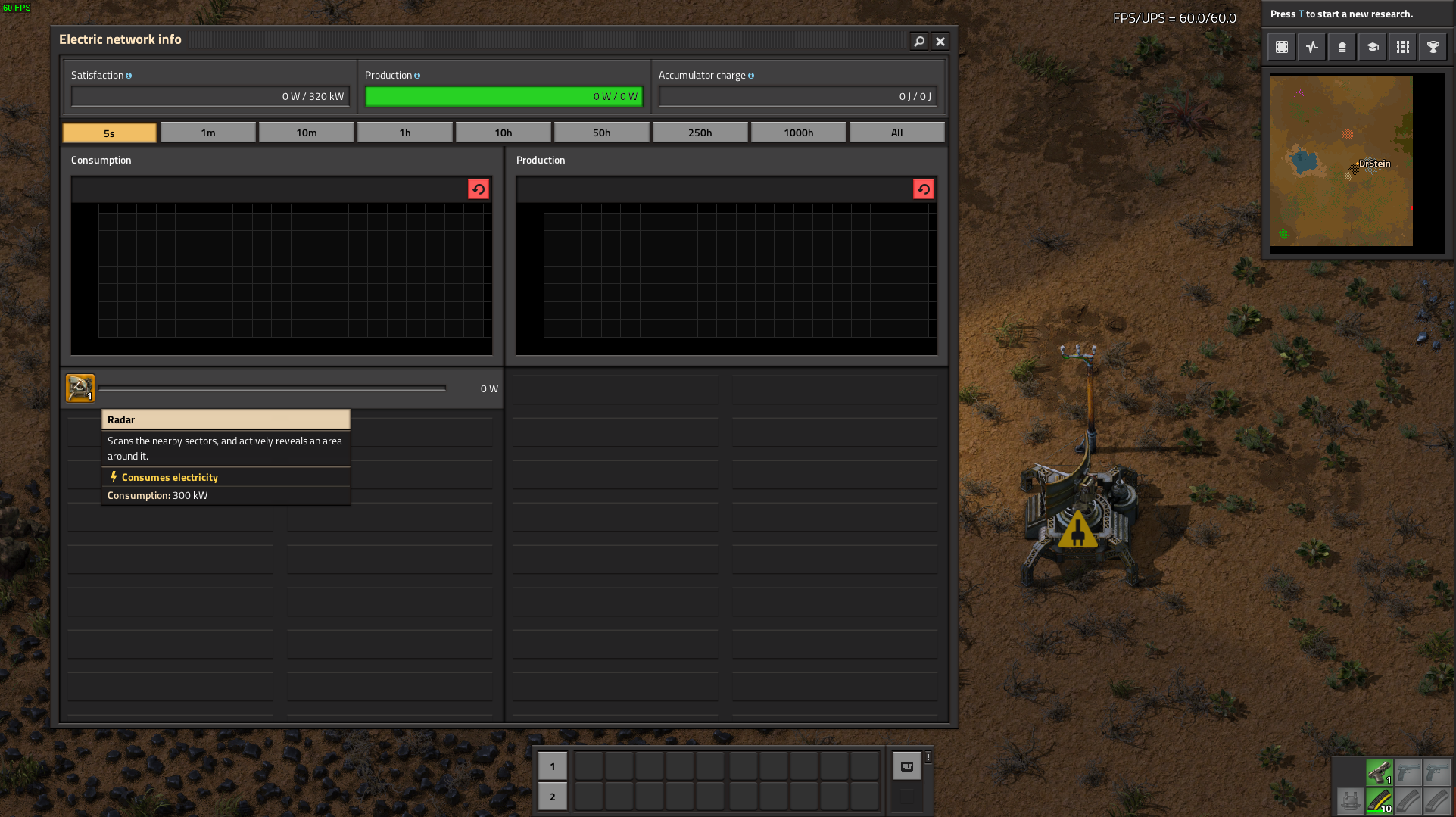Click the second empty ammo slot

coord(1408,800)
